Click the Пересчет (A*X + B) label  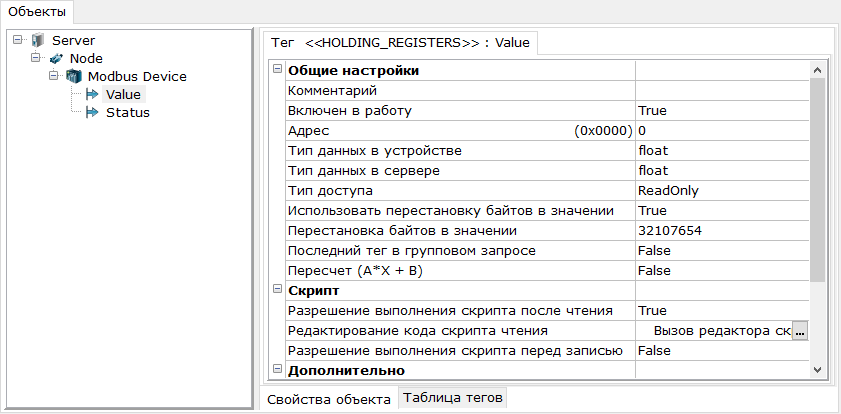coord(356,271)
